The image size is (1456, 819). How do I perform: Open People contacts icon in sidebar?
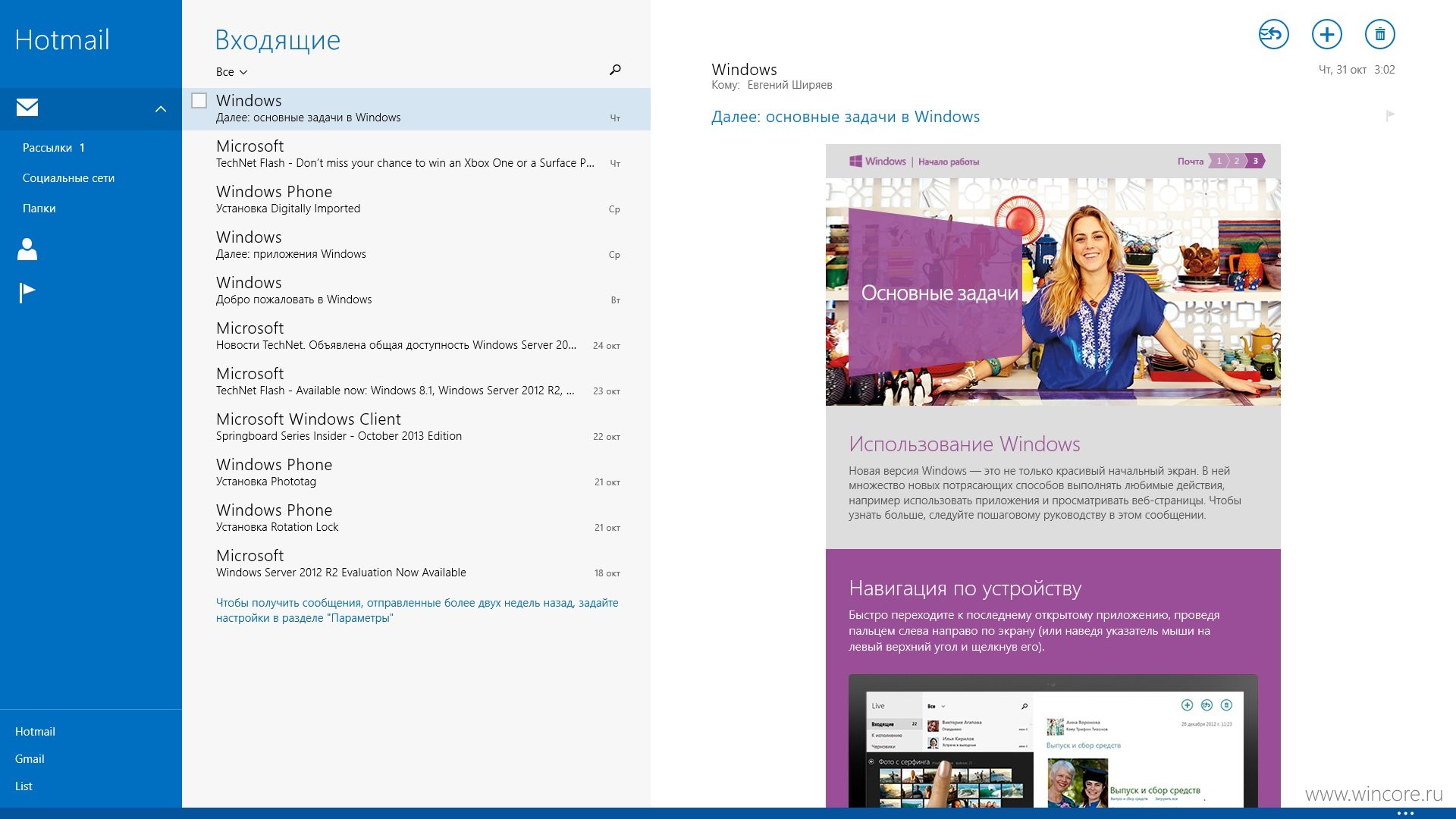point(27,249)
